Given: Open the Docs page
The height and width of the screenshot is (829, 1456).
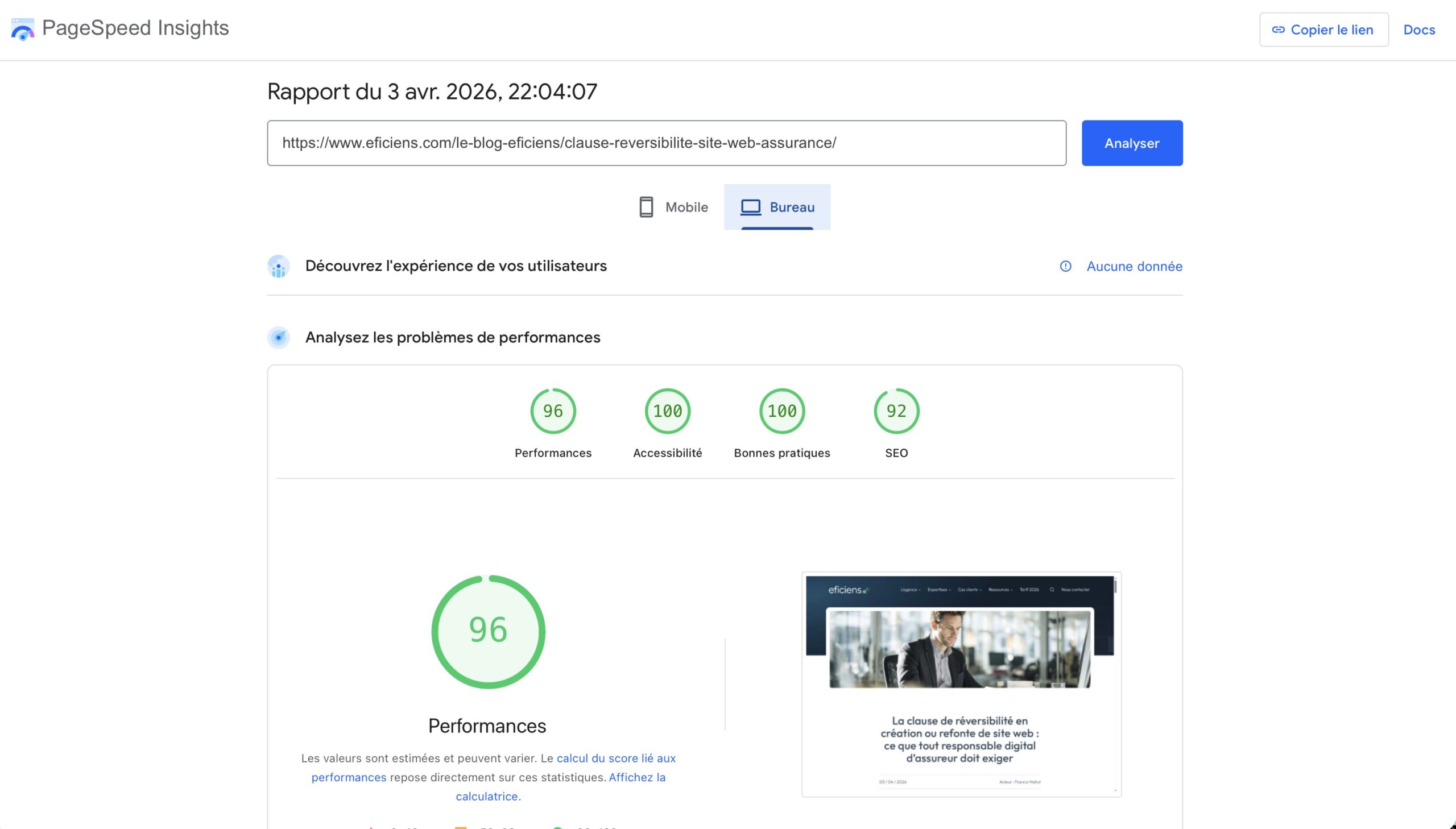Looking at the screenshot, I should click(x=1419, y=30).
